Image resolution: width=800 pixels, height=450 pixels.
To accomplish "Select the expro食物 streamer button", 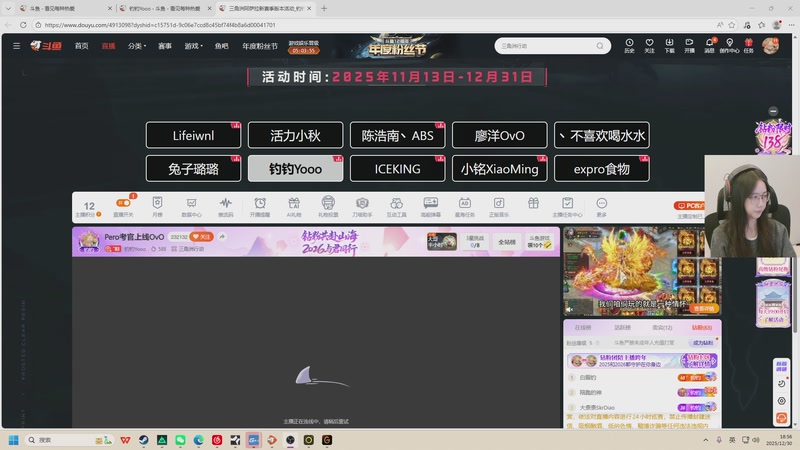I will pos(602,168).
